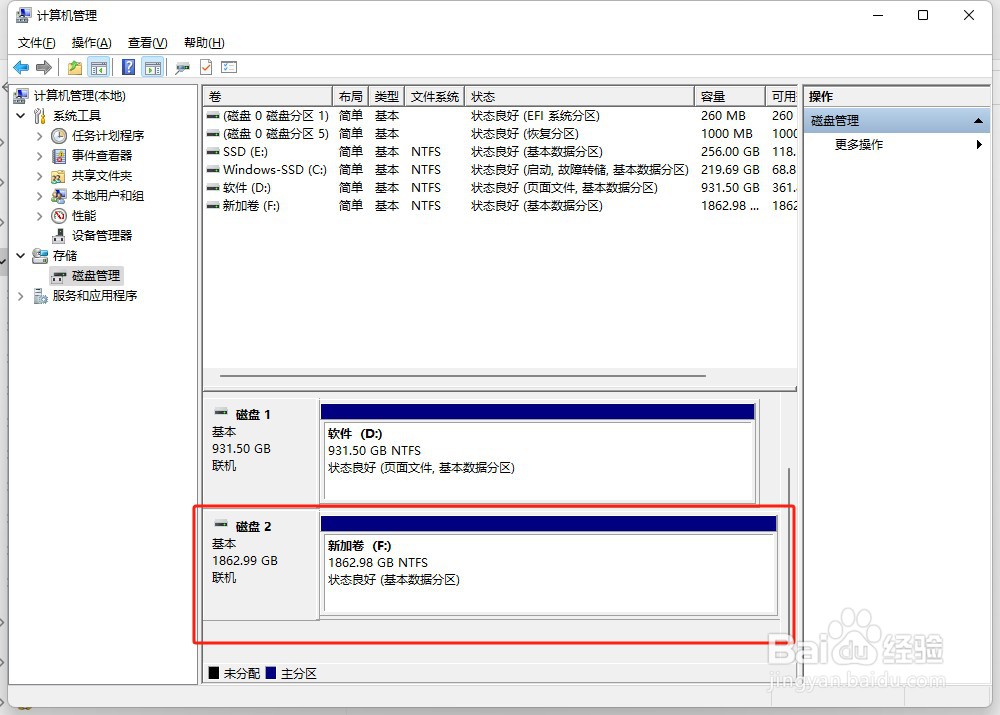Expand the 服务和应用程序 tree branch

[x=20, y=295]
